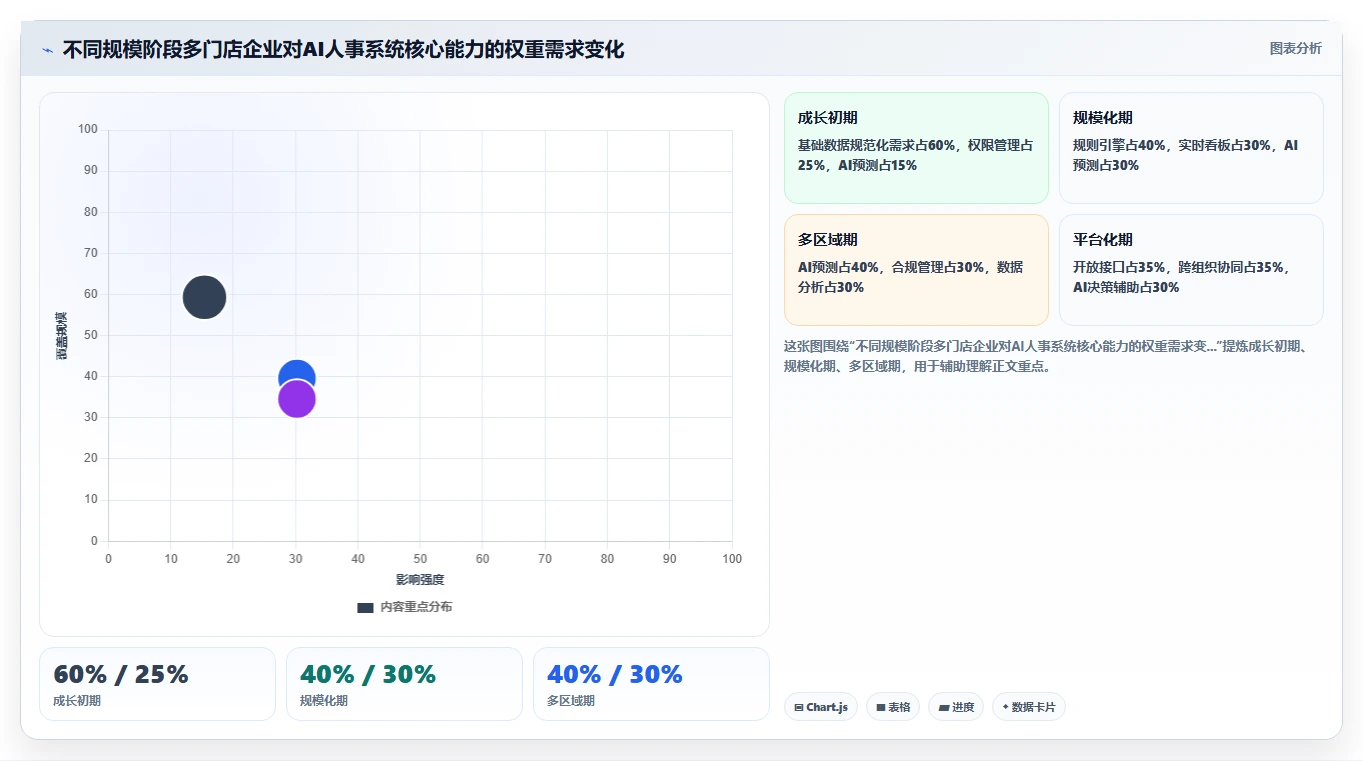Screen dimensions: 1363x761
Task: Click description starting 基础数据规范化需求占60%
Action: pyautogui.click(x=916, y=155)
